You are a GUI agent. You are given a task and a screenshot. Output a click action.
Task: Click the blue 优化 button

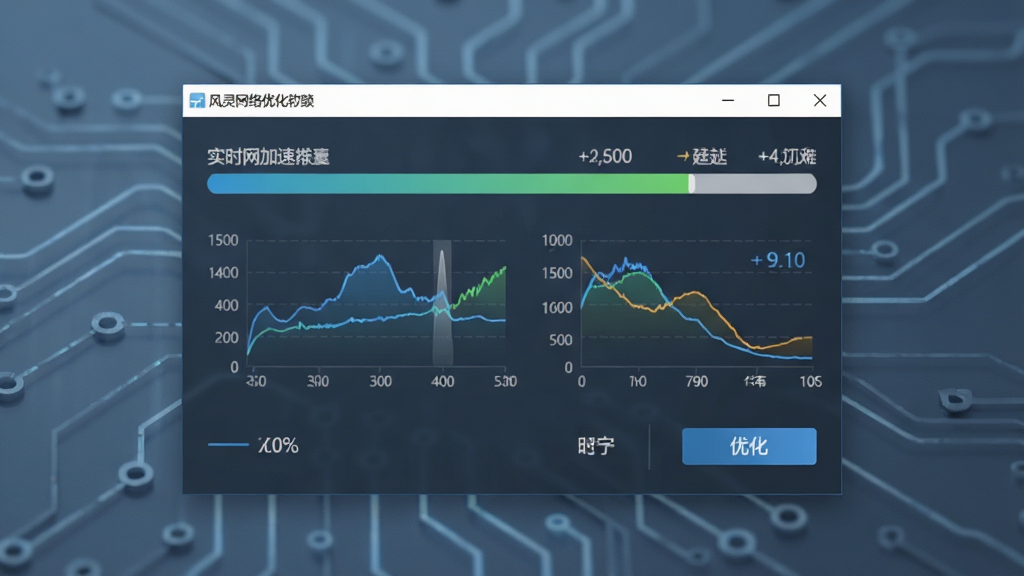(749, 447)
